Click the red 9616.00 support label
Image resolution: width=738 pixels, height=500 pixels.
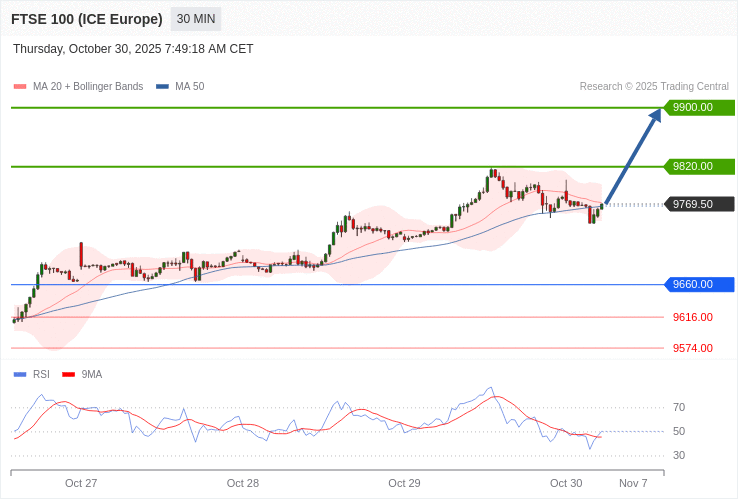point(692,317)
